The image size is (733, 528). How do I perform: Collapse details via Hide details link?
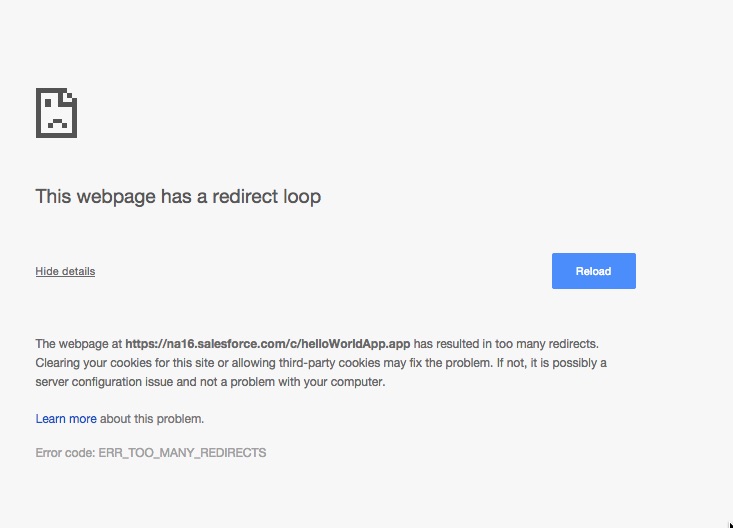[65, 271]
